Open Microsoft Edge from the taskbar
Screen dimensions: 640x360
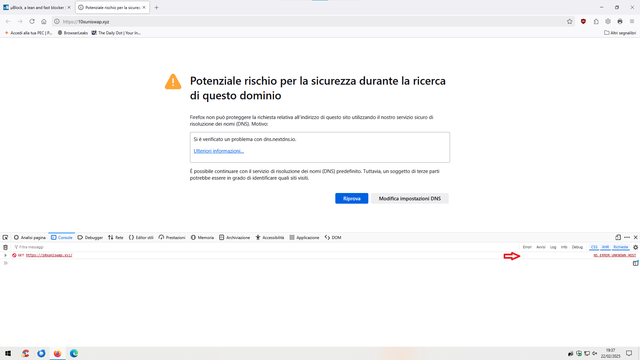(74, 353)
